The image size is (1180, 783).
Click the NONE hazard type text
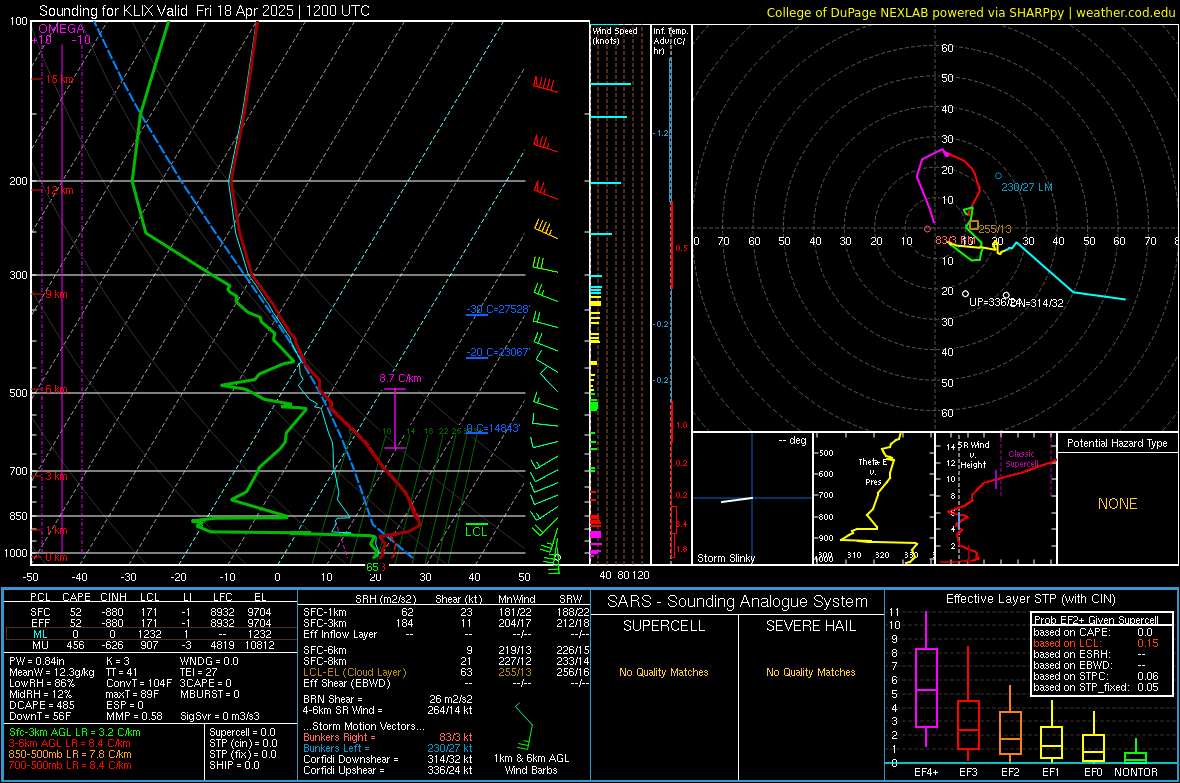(1117, 504)
